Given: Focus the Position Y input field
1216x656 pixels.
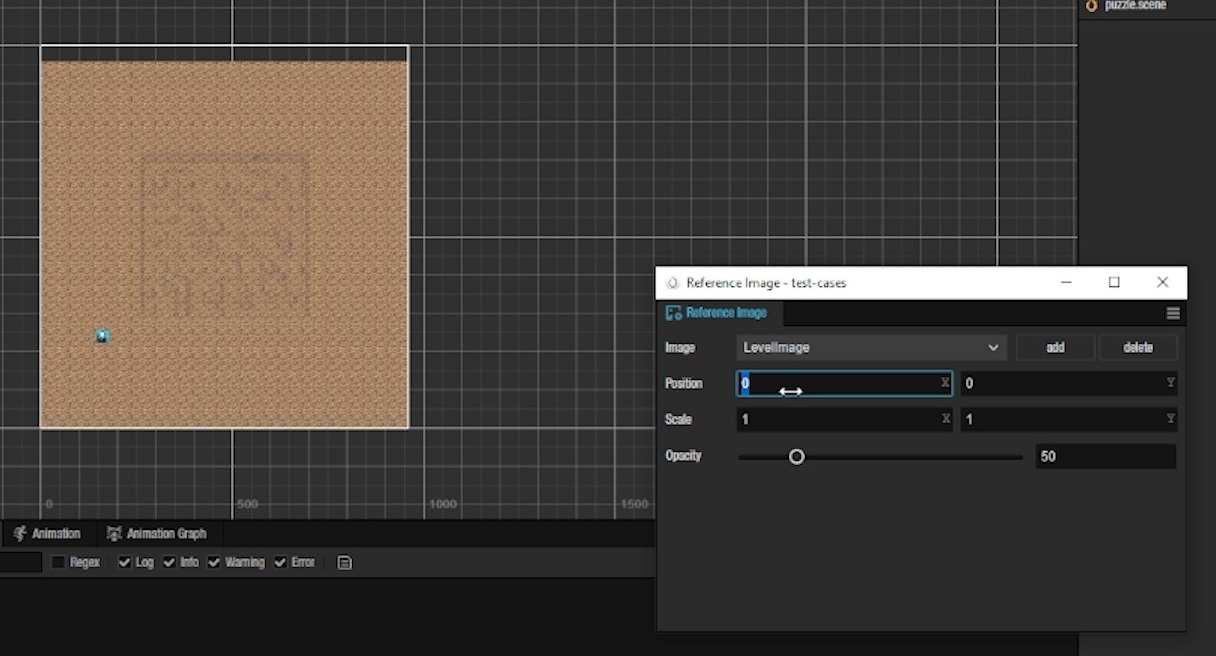Looking at the screenshot, I should coord(1060,384).
